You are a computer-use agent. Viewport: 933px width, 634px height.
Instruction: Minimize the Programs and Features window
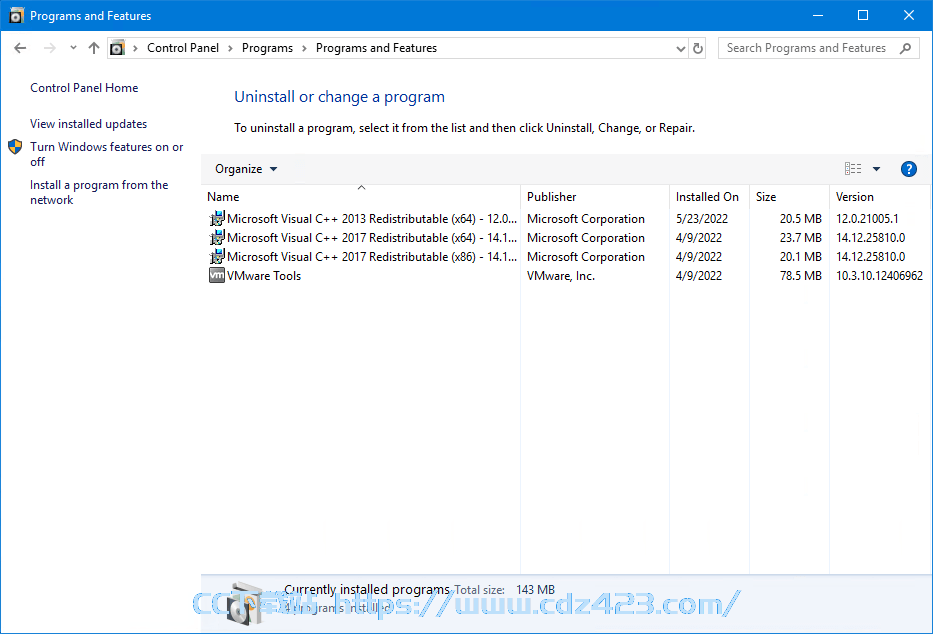pyautogui.click(x=818, y=15)
